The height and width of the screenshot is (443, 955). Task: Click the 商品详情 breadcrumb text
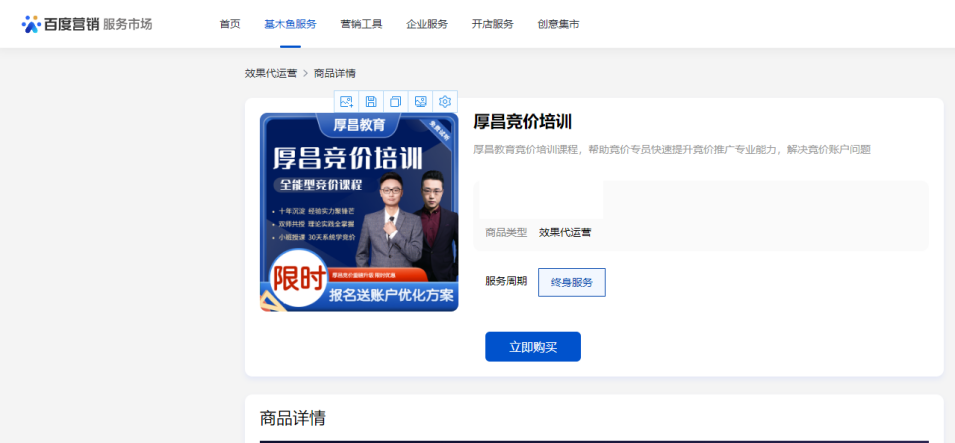click(335, 73)
